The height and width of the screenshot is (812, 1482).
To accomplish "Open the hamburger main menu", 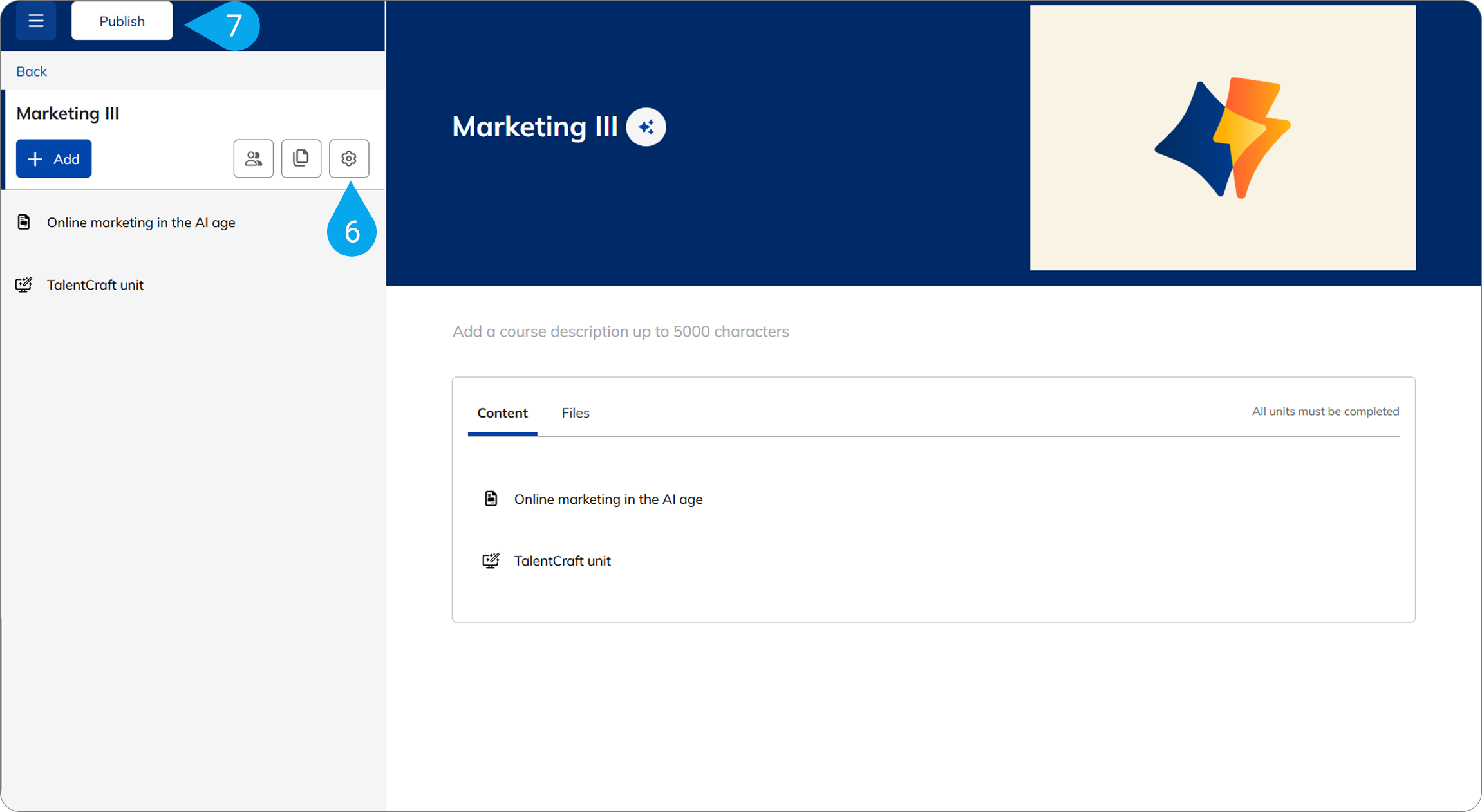I will tap(36, 21).
